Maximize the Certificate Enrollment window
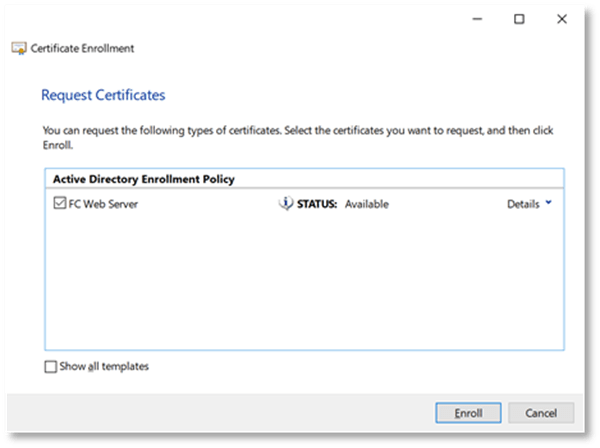This screenshot has width=600, height=448. click(x=519, y=18)
